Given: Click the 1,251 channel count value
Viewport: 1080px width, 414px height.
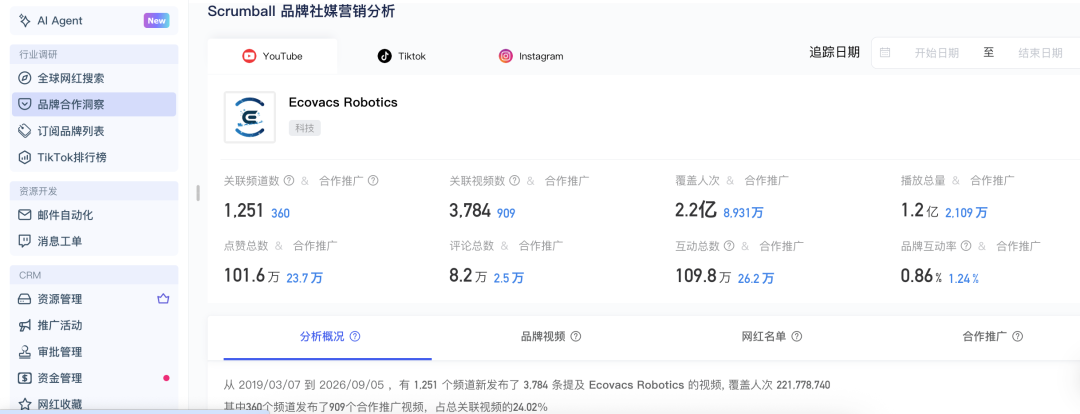Looking at the screenshot, I should click(244, 211).
